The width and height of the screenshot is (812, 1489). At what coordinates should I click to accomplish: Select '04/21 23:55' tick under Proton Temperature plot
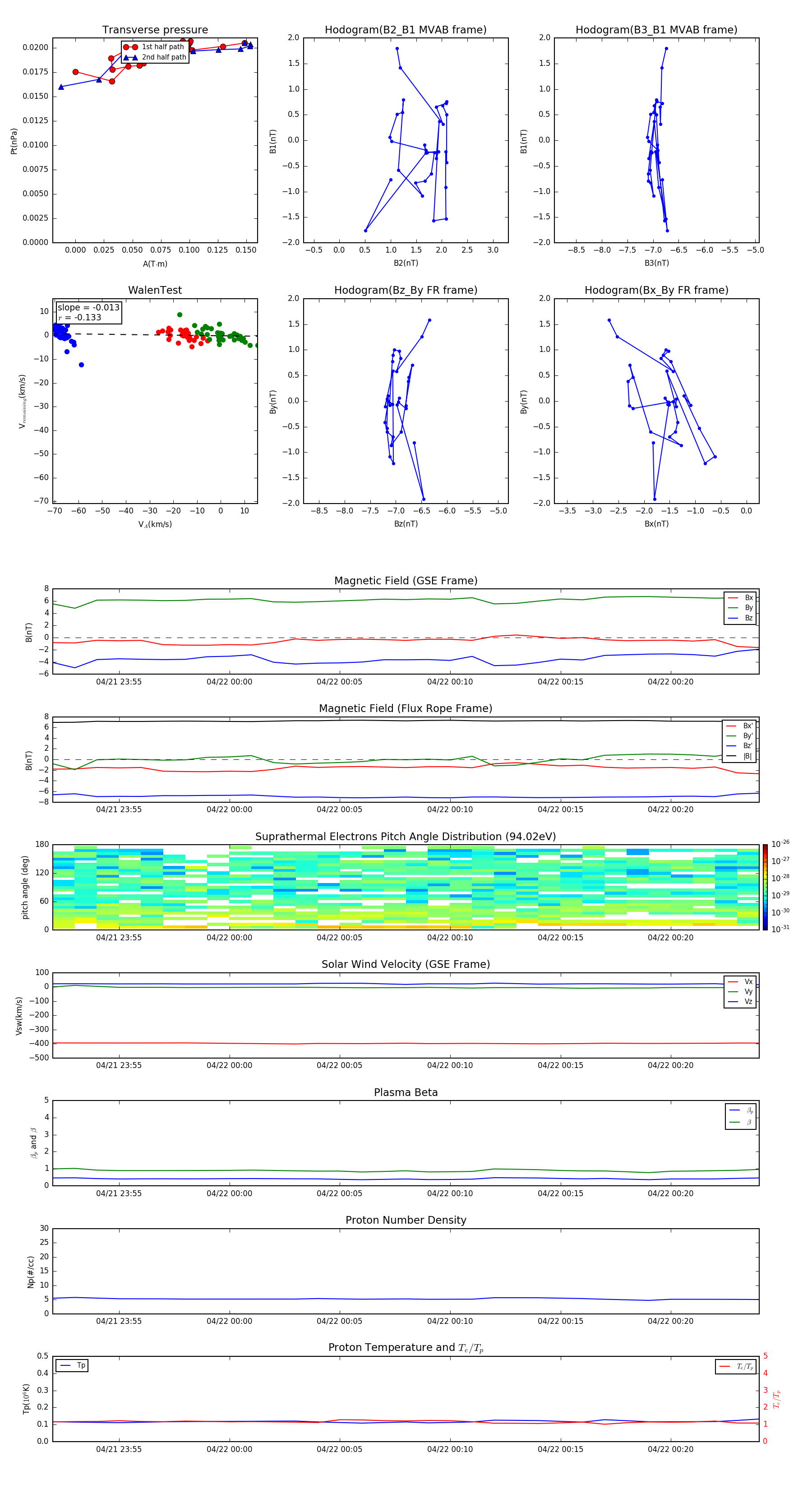click(x=119, y=1449)
